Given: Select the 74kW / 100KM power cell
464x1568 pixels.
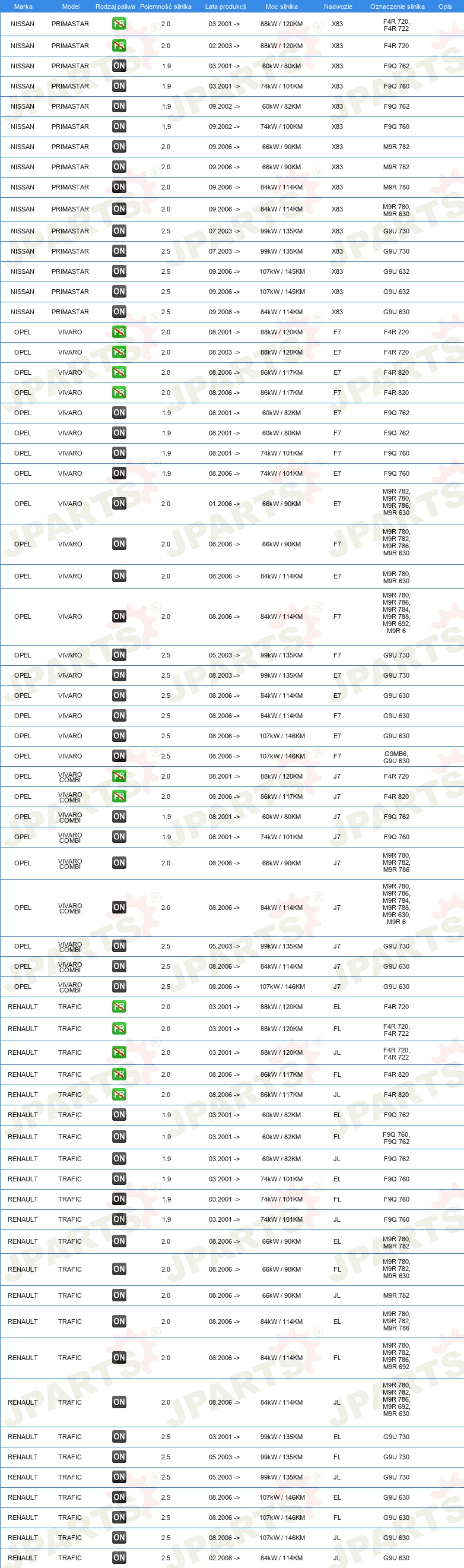Looking at the screenshot, I should click(x=282, y=127).
